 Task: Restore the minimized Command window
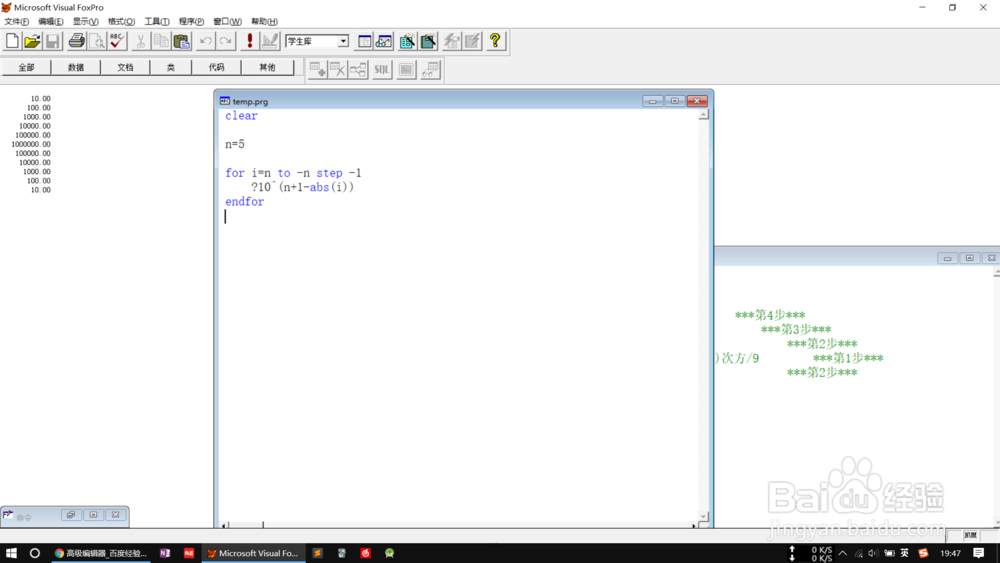click(x=71, y=515)
